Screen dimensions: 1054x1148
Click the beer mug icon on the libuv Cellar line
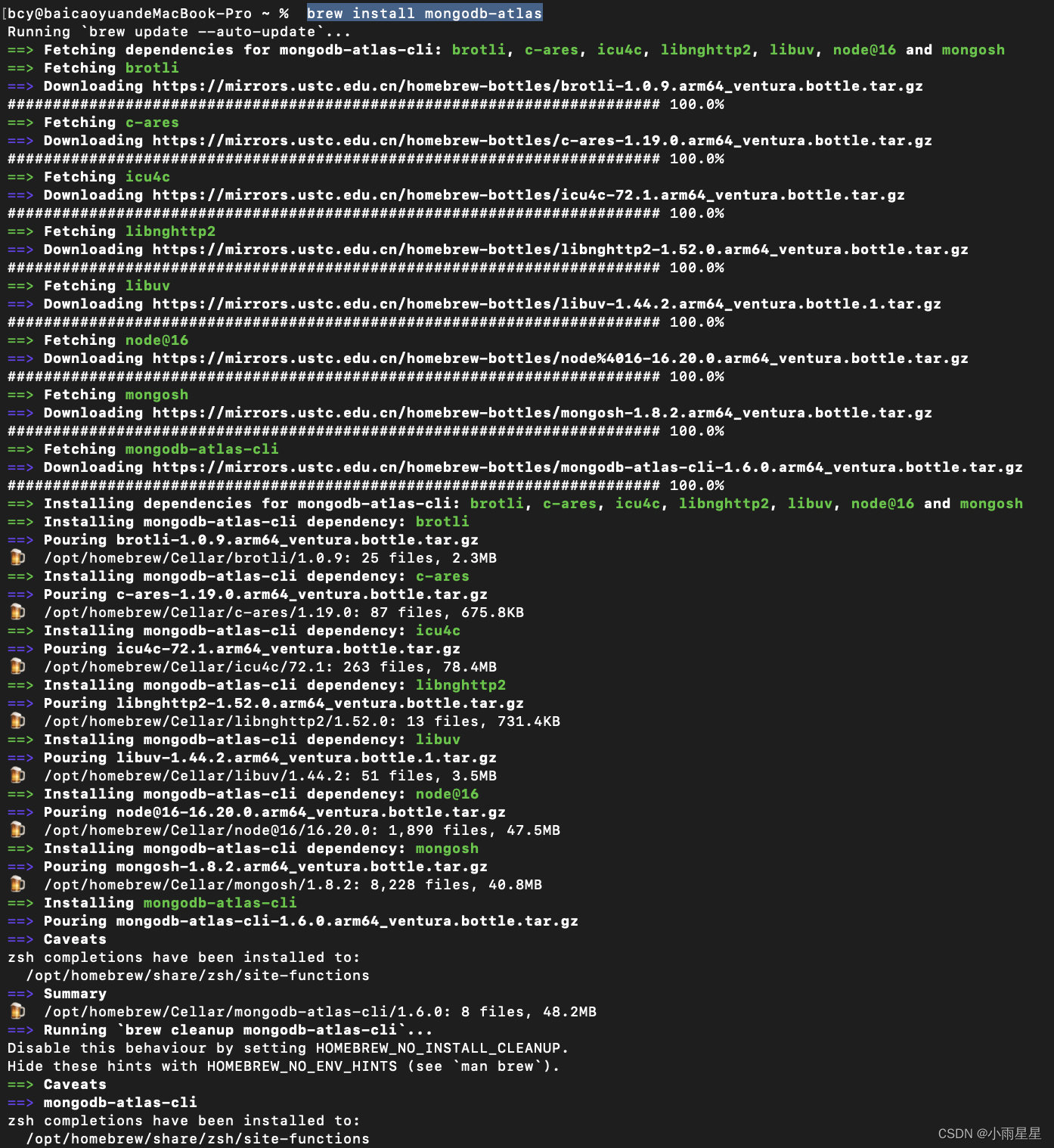pyautogui.click(x=17, y=776)
